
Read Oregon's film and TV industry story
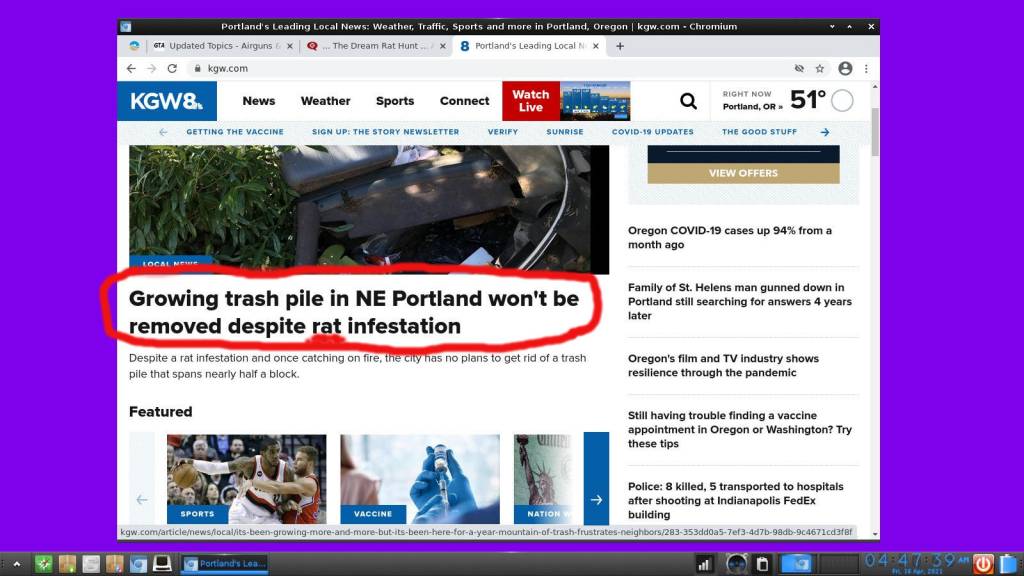coord(724,366)
